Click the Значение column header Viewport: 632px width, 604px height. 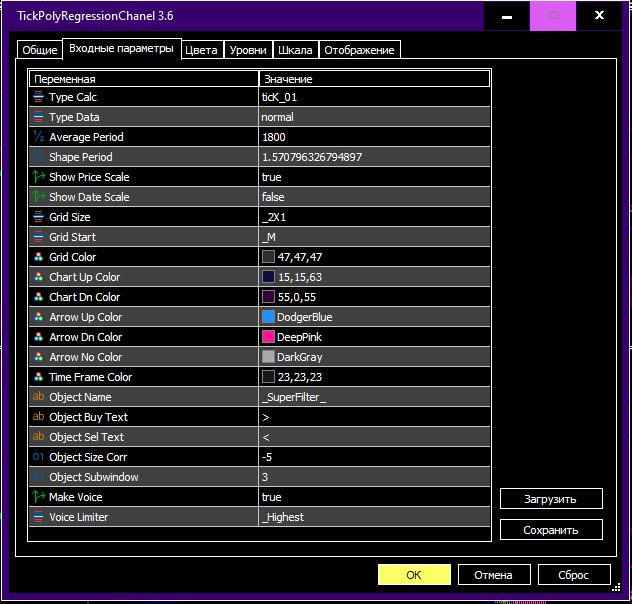[x=374, y=79]
